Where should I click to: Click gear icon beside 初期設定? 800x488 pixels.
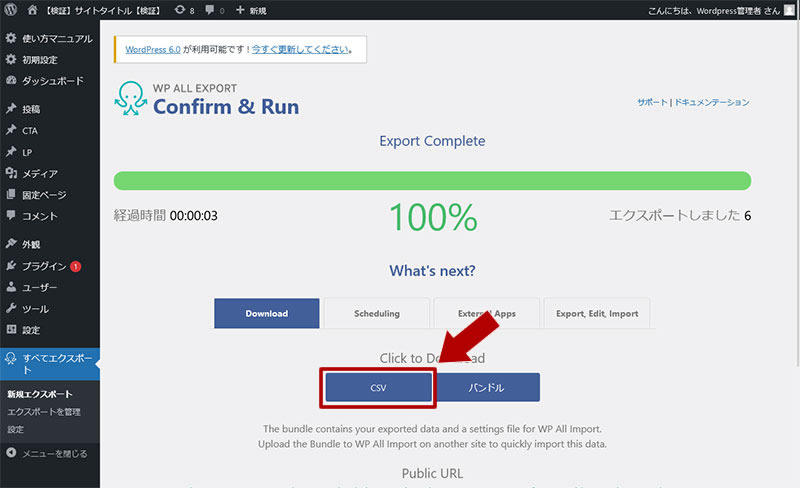(x=11, y=59)
